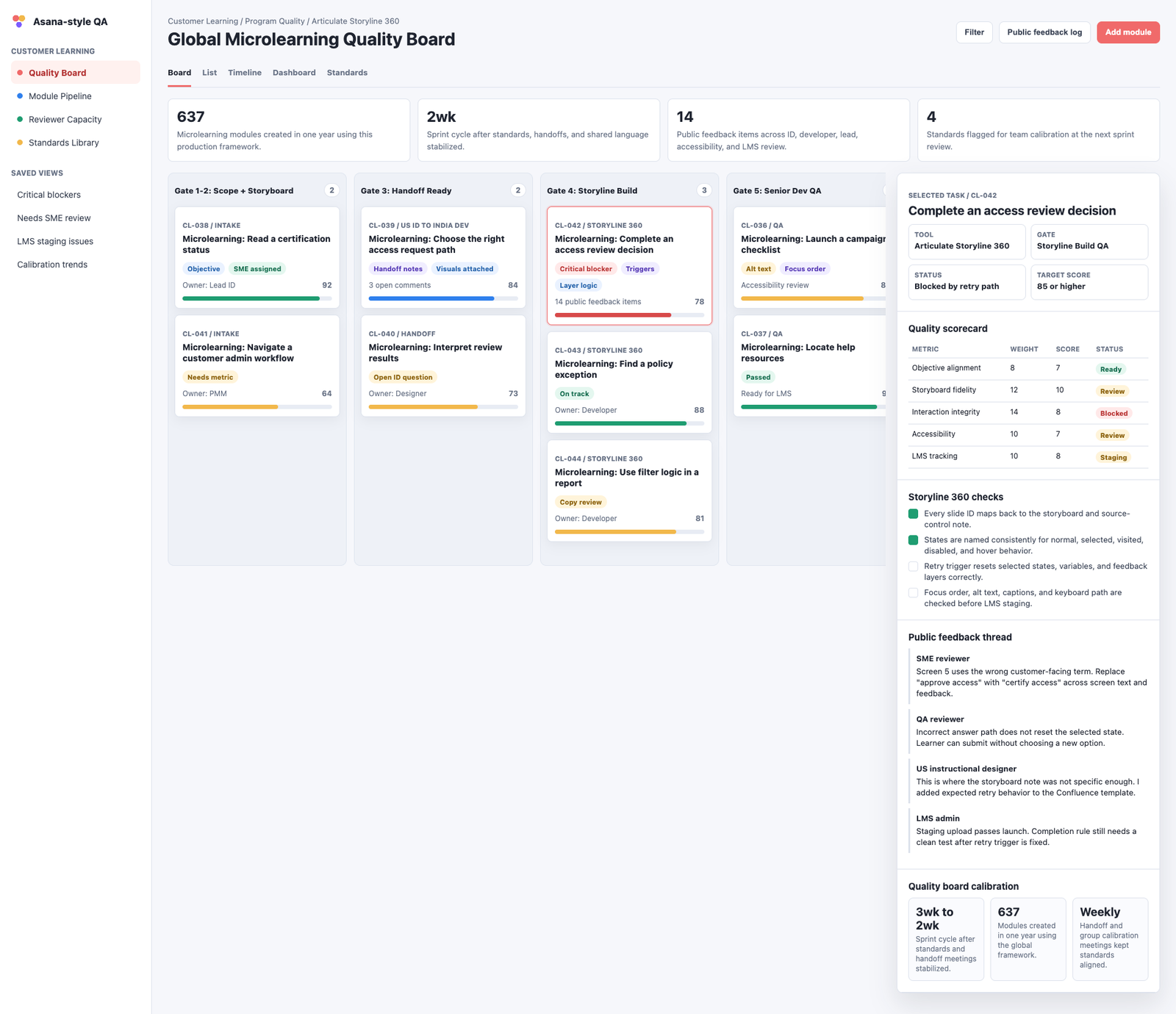Click the red dot beside Quality Board

pyautogui.click(x=20, y=73)
